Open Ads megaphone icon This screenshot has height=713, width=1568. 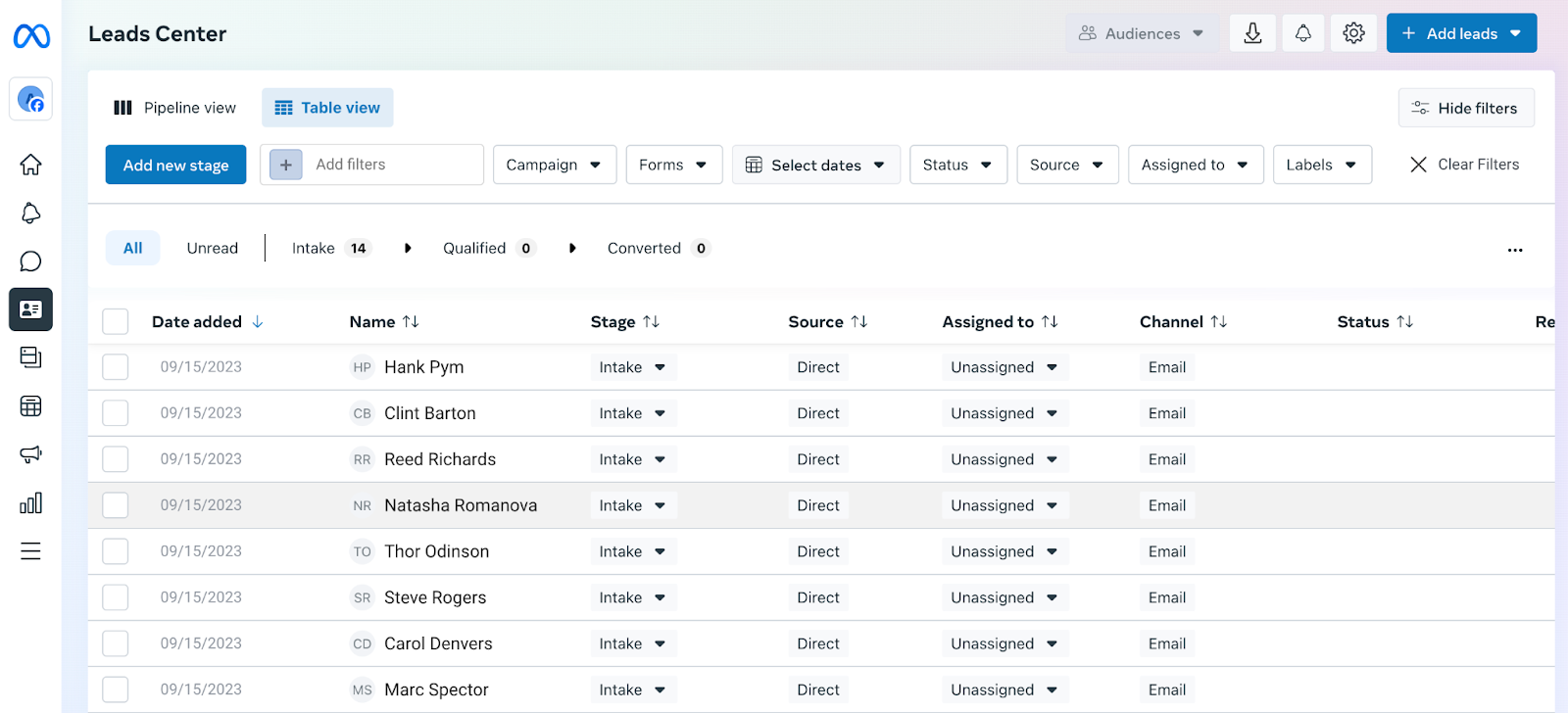click(31, 454)
